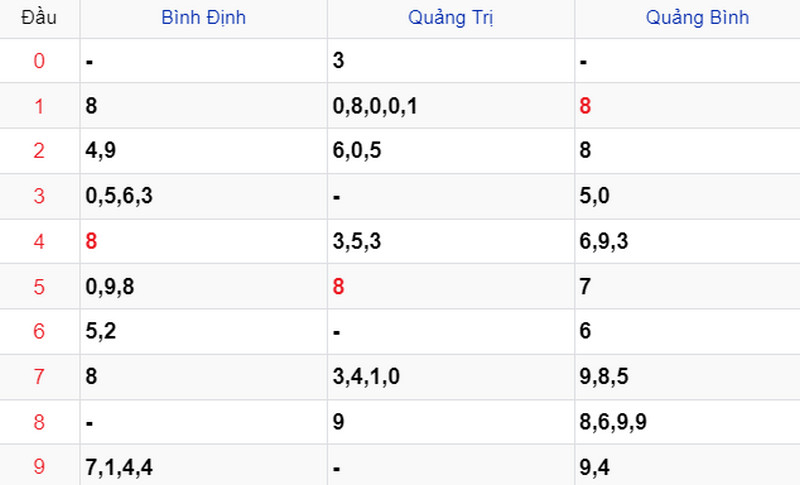Select the red 8 in Bình Định row 4
The width and height of the screenshot is (800, 485).
tap(92, 241)
